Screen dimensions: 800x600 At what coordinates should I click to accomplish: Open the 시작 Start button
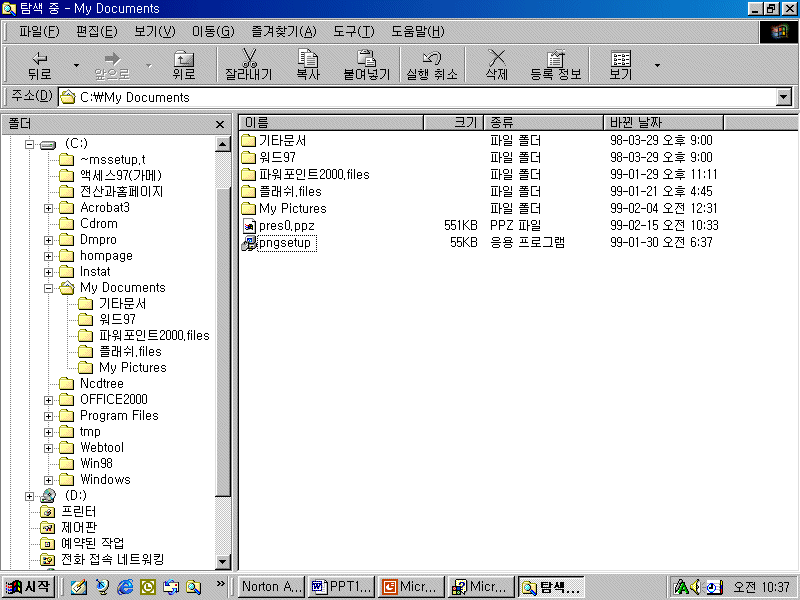[28, 587]
